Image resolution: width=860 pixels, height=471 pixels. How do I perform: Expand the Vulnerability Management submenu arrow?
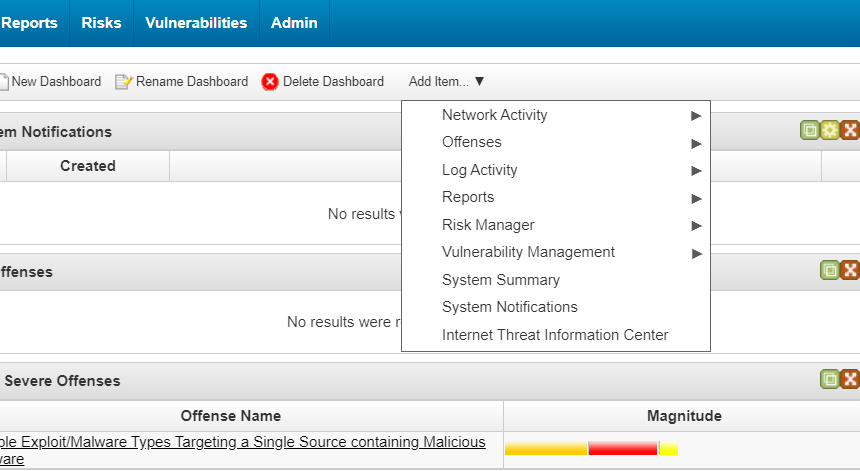click(x=696, y=253)
